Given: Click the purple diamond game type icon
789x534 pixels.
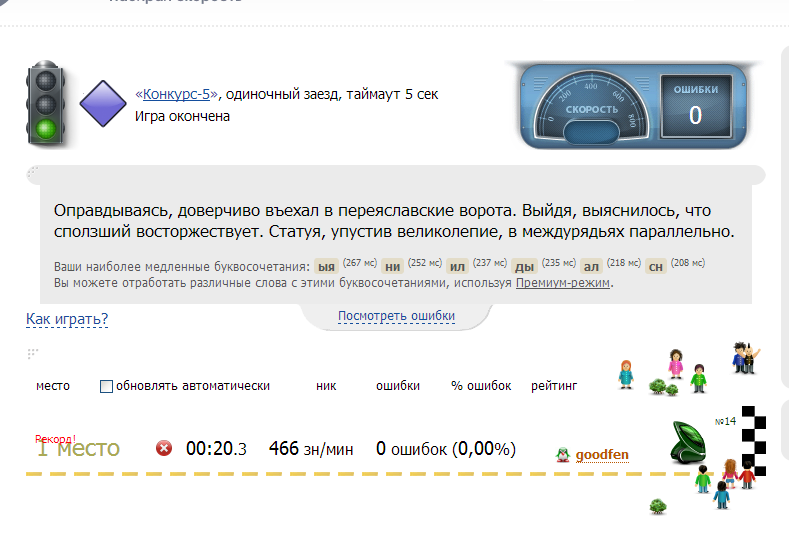Looking at the screenshot, I should click(x=103, y=104).
